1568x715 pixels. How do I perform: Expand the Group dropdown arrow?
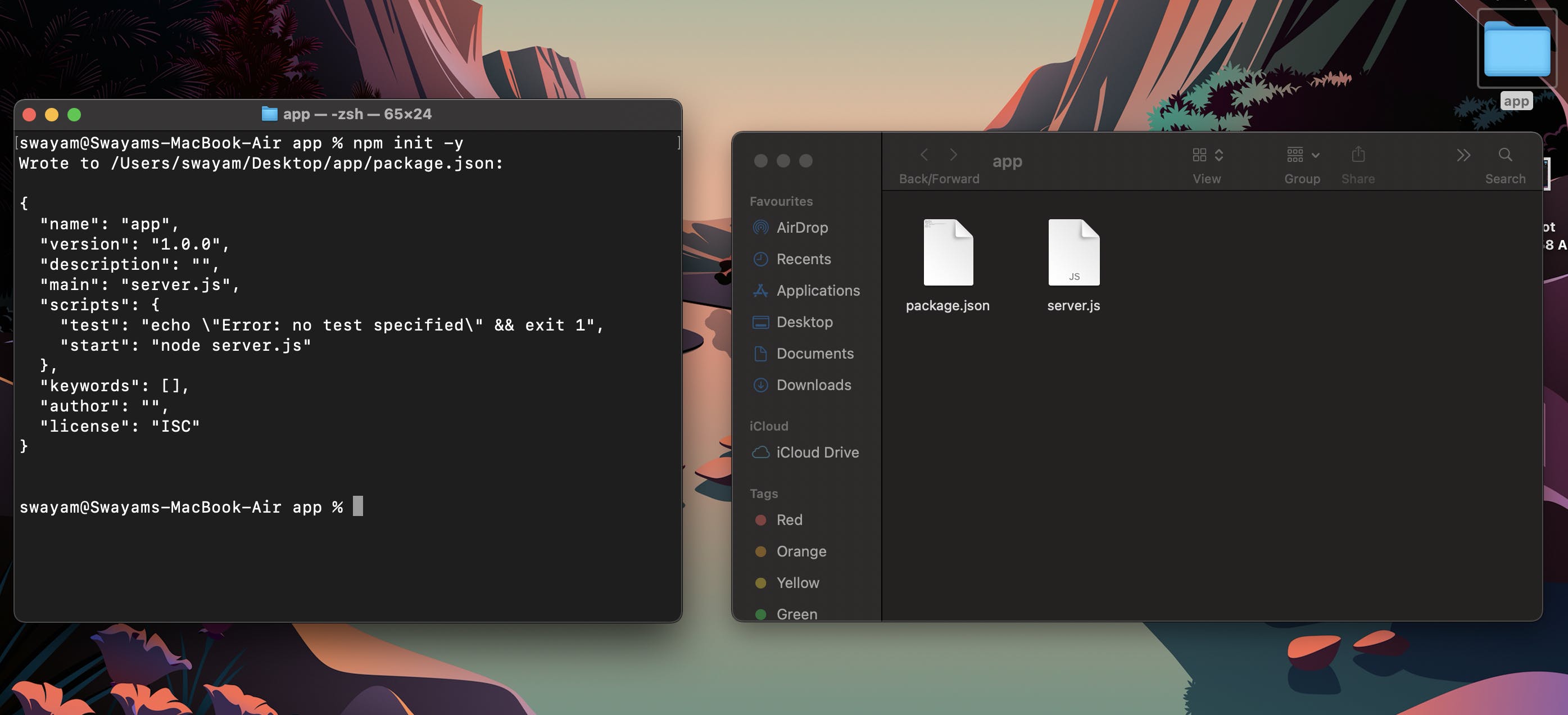pyautogui.click(x=1316, y=155)
